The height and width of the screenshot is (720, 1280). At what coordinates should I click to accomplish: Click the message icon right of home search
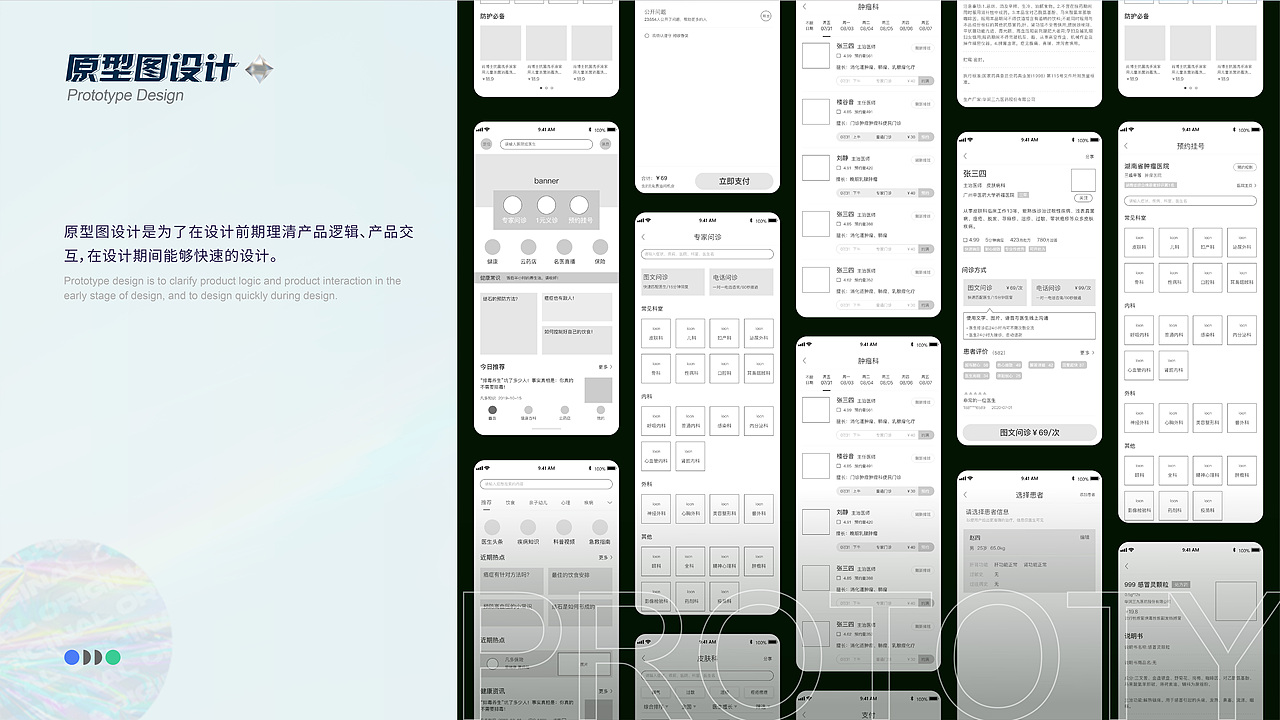coord(605,144)
